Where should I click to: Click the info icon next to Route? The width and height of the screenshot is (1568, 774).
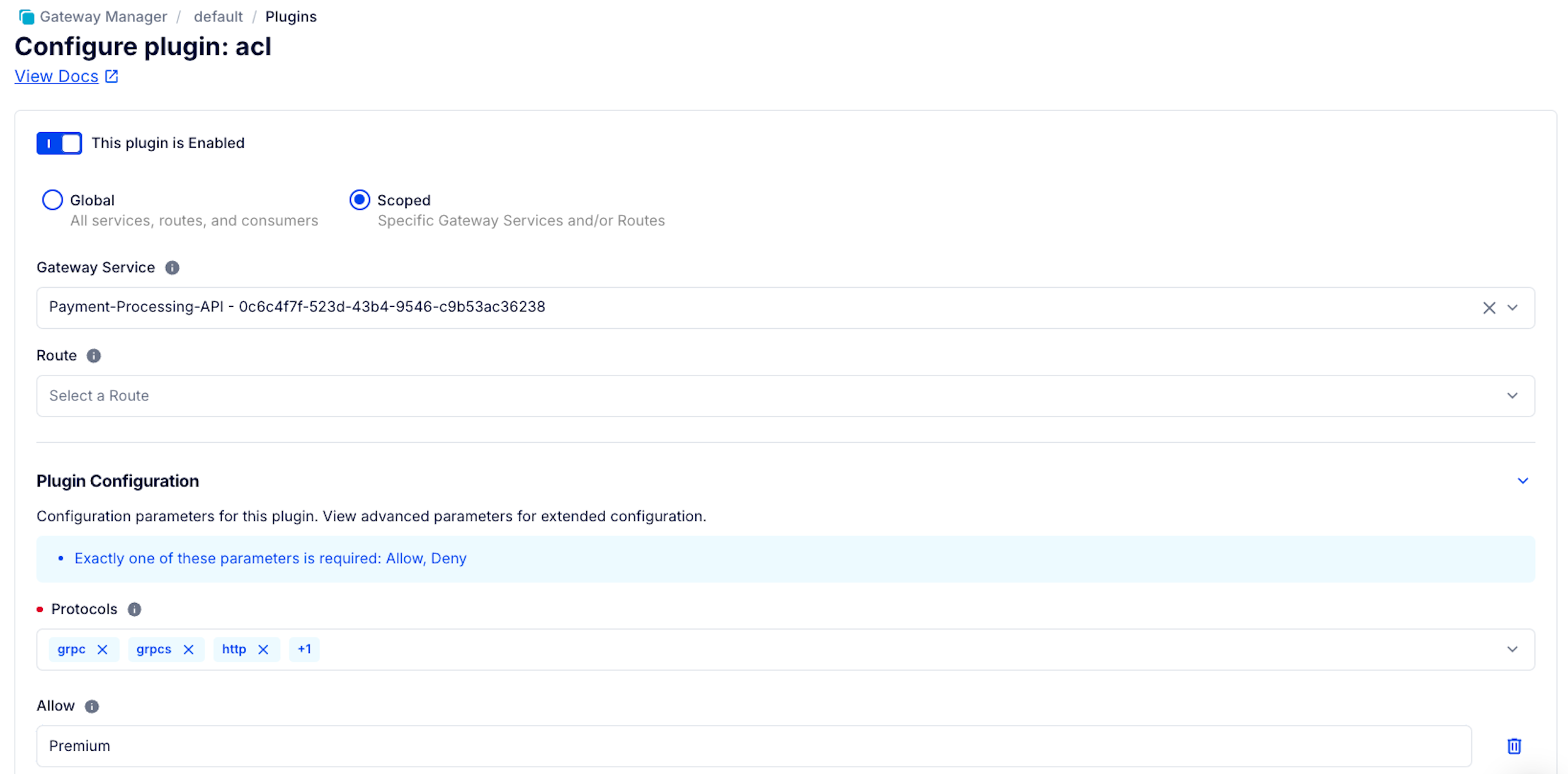click(x=93, y=356)
